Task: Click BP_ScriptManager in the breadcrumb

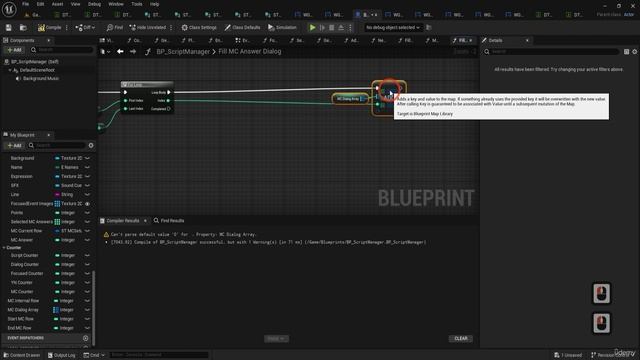Action: click(x=183, y=51)
